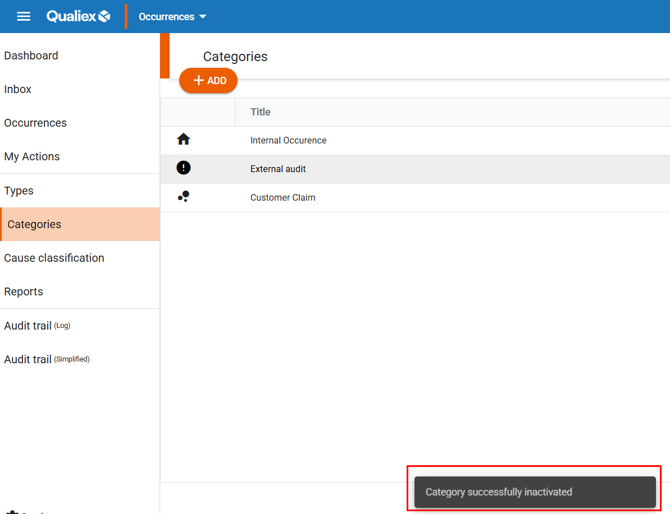
Task: Select Occurrences in the sidebar
Action: click(x=35, y=123)
